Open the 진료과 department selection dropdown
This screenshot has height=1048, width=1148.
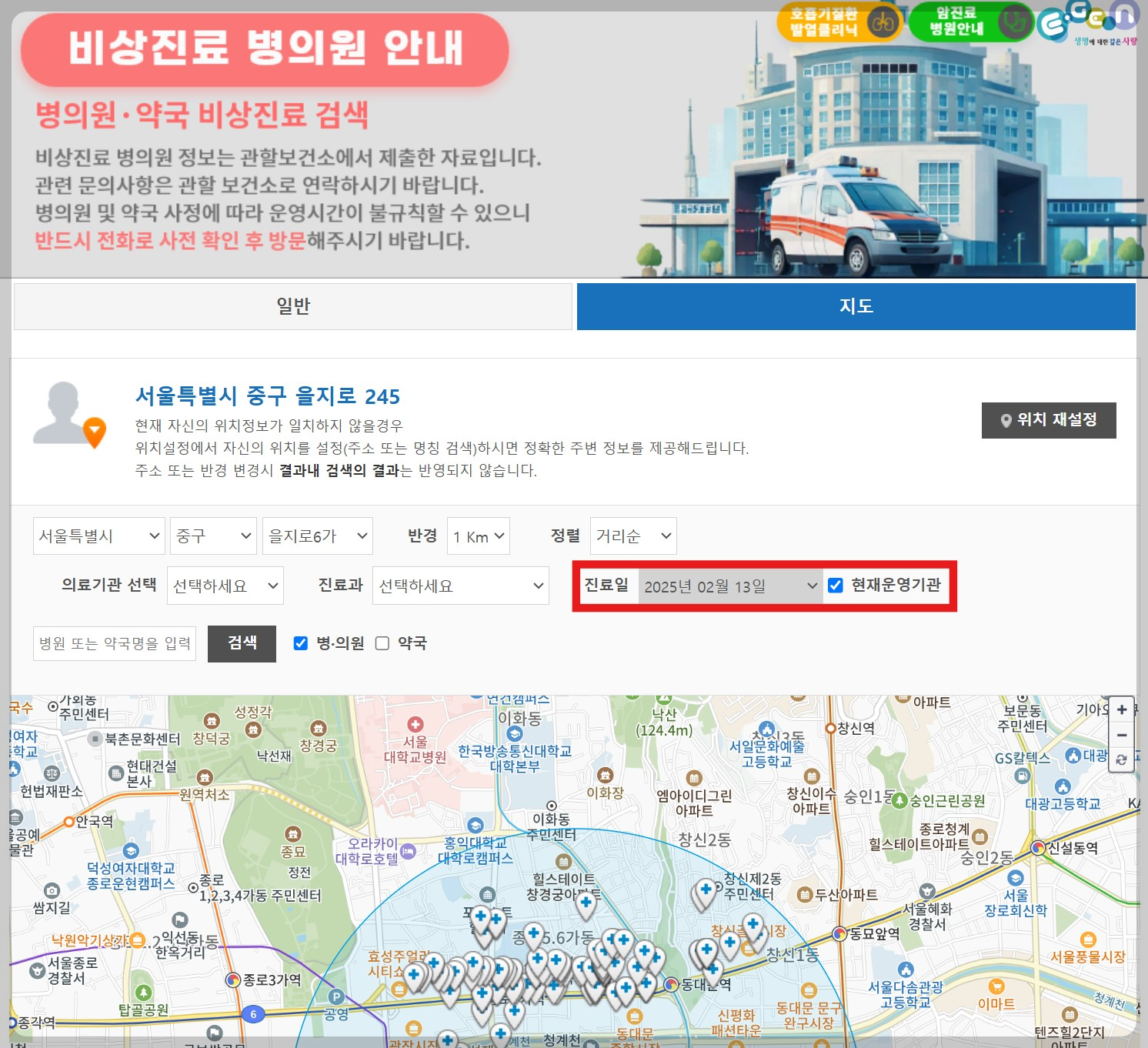click(460, 586)
